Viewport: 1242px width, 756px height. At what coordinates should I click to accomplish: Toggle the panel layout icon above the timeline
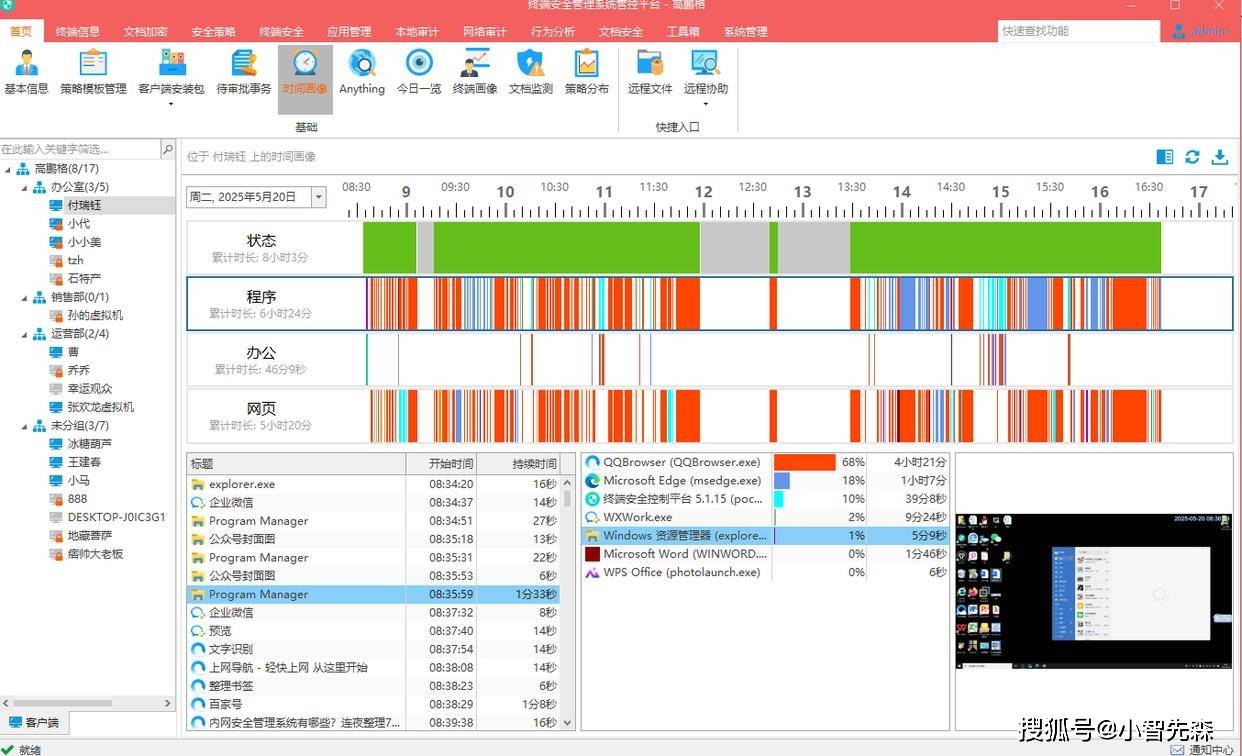pyautogui.click(x=1164, y=157)
